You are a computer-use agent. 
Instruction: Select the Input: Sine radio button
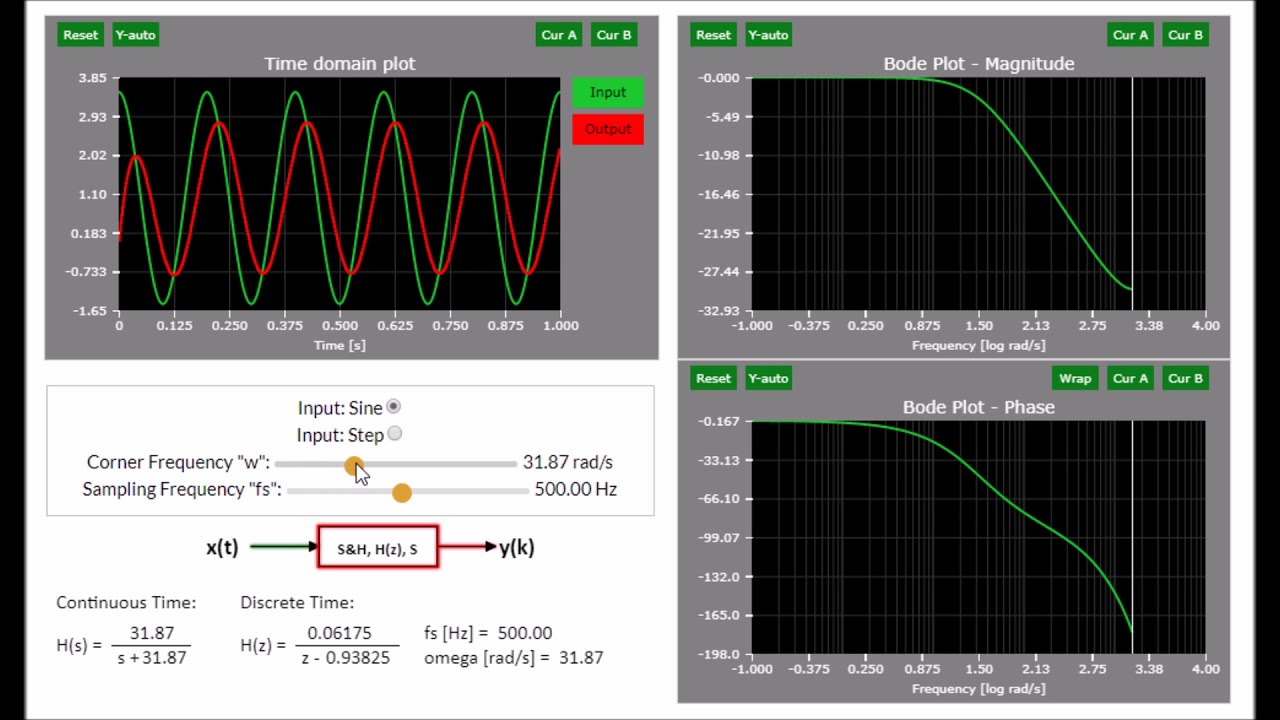[394, 406]
